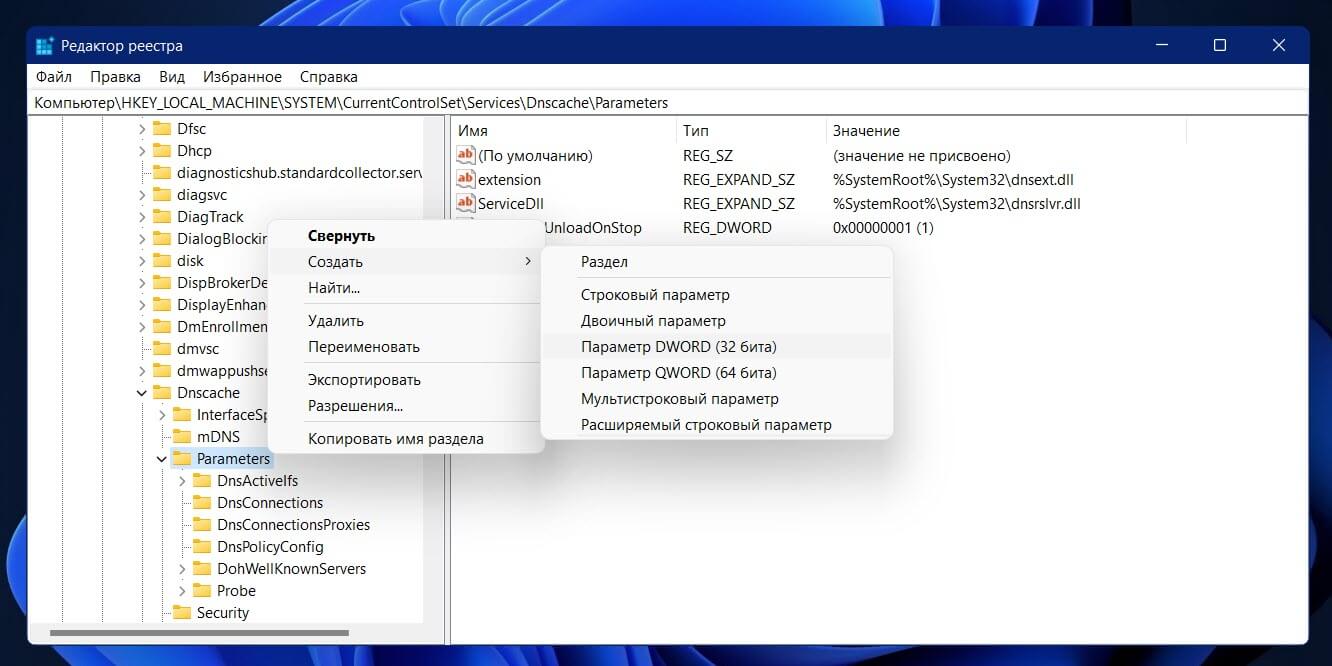Click the DnsConnectionsProxies folder icon

[x=202, y=525]
